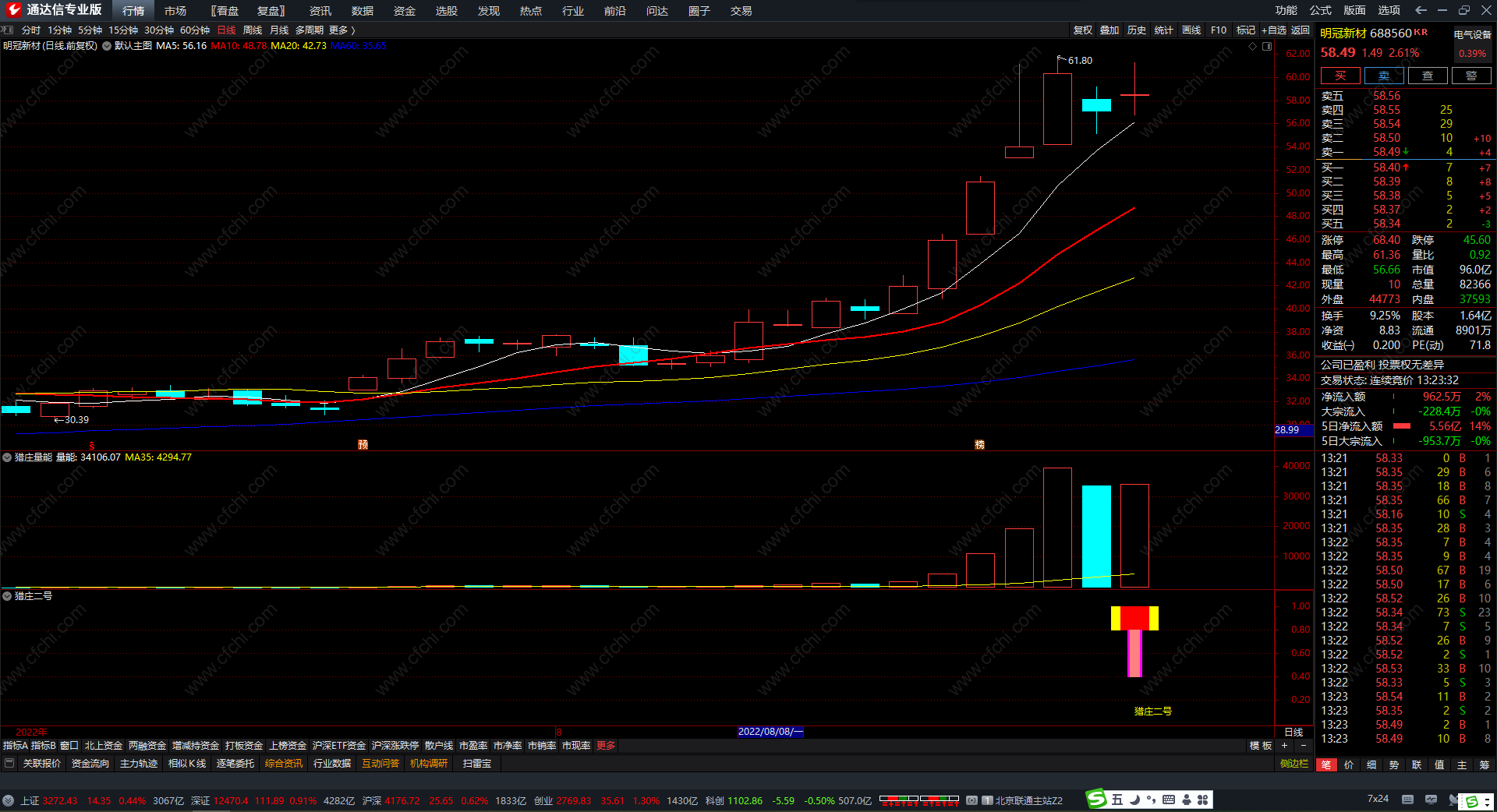The height and width of the screenshot is (812, 1497).
Task: Open the Sogou toolbox grid icon
Action: tap(1203, 800)
